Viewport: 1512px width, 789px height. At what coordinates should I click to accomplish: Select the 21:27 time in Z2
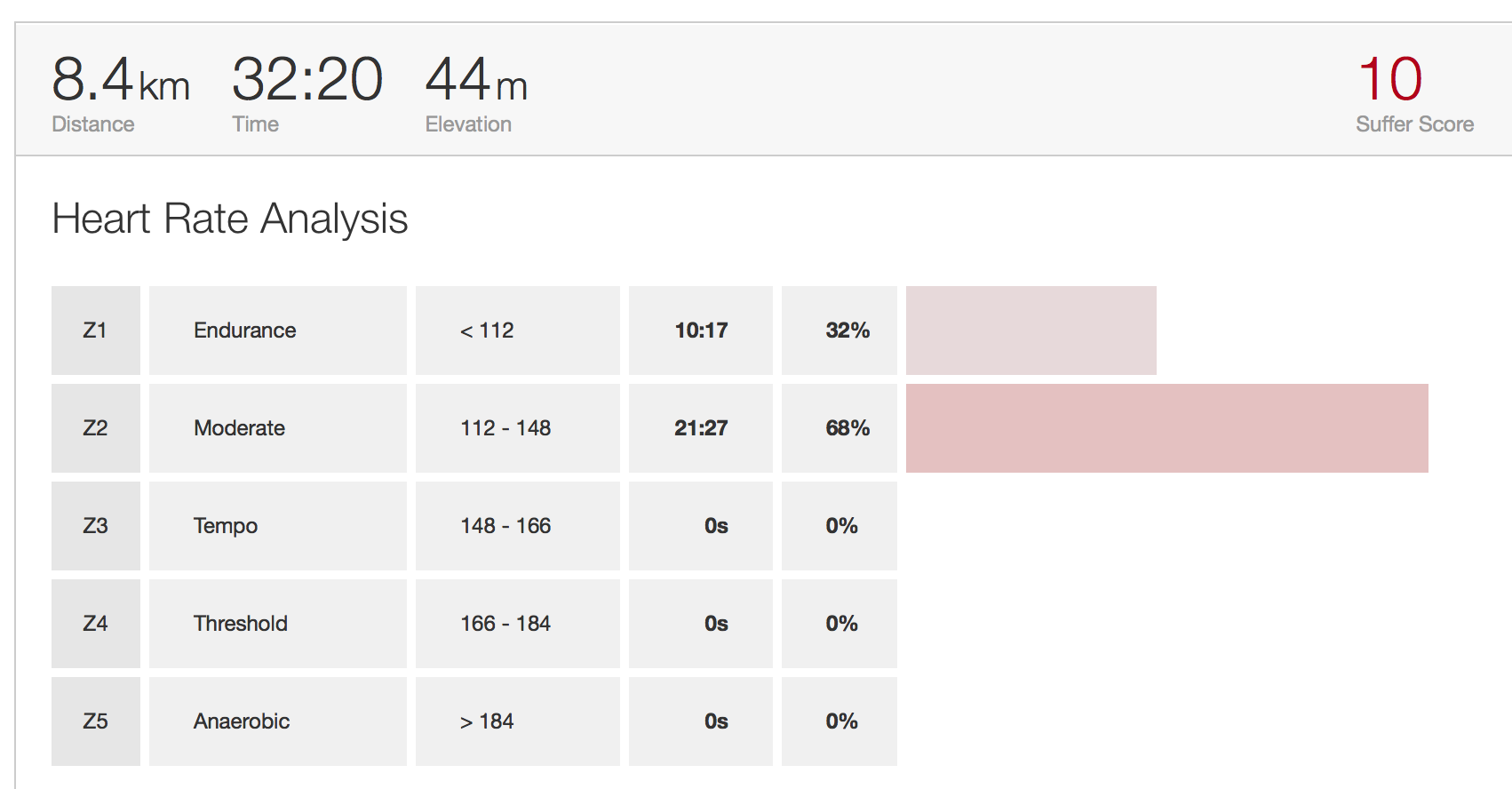coord(701,428)
